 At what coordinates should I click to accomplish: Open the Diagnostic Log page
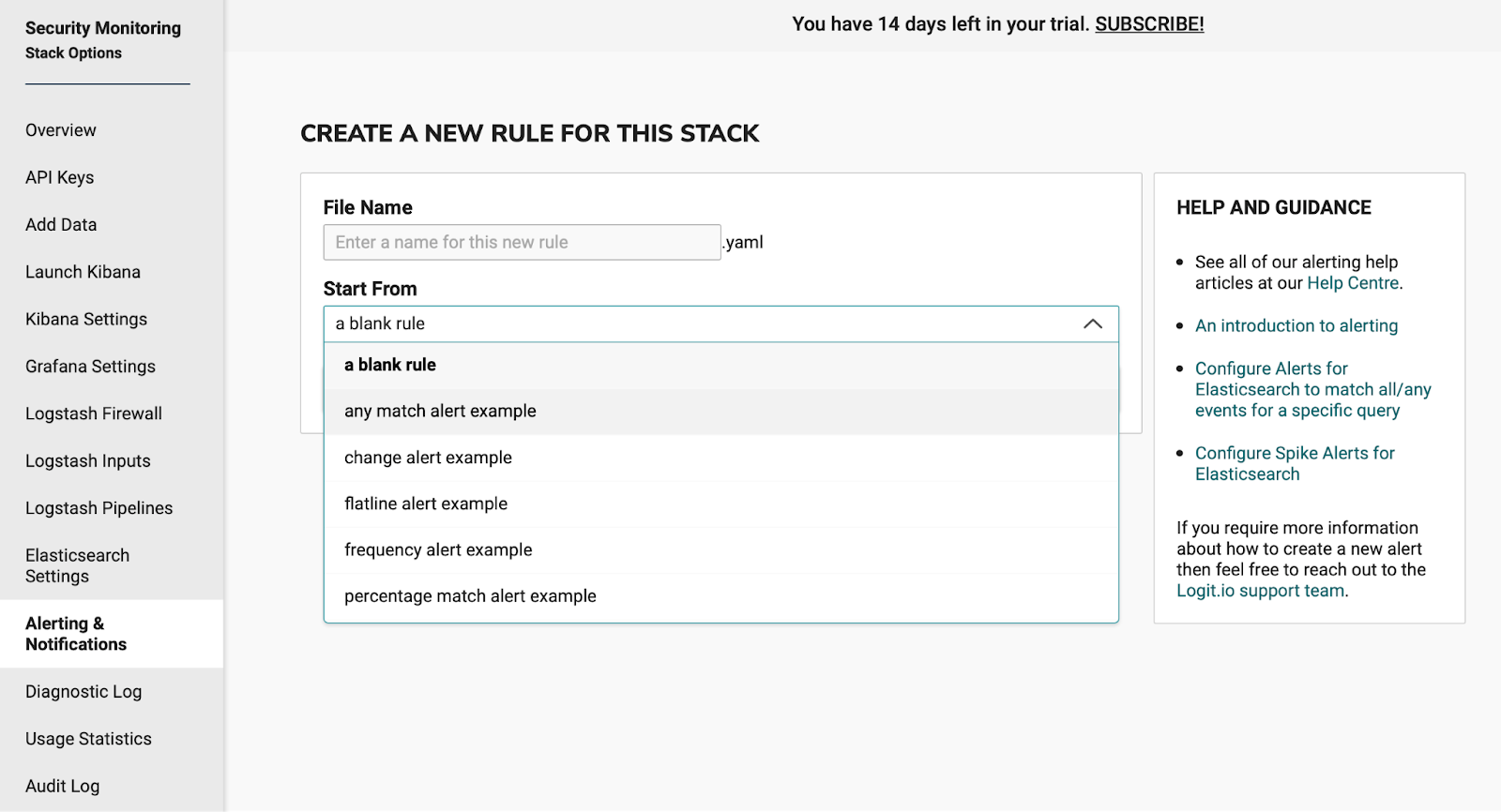[x=83, y=692]
